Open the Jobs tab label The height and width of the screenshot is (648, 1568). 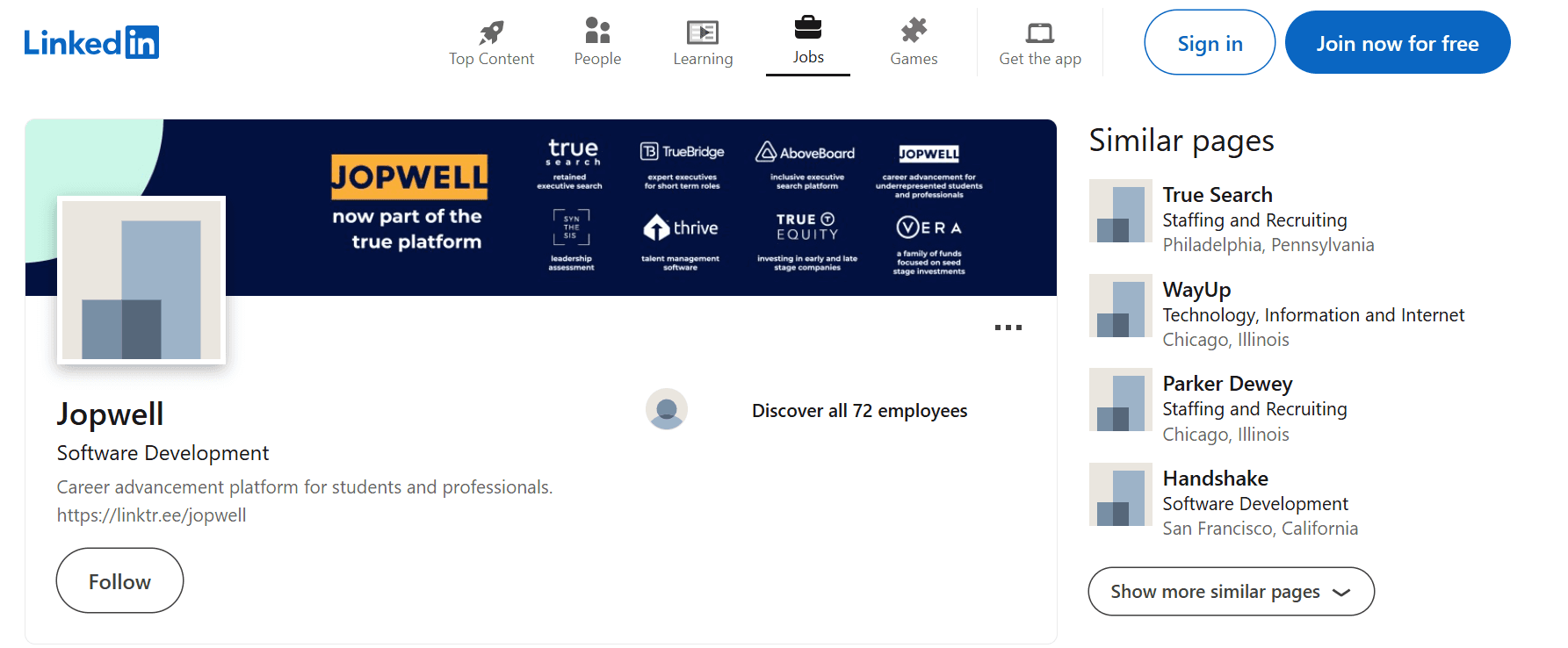(808, 57)
